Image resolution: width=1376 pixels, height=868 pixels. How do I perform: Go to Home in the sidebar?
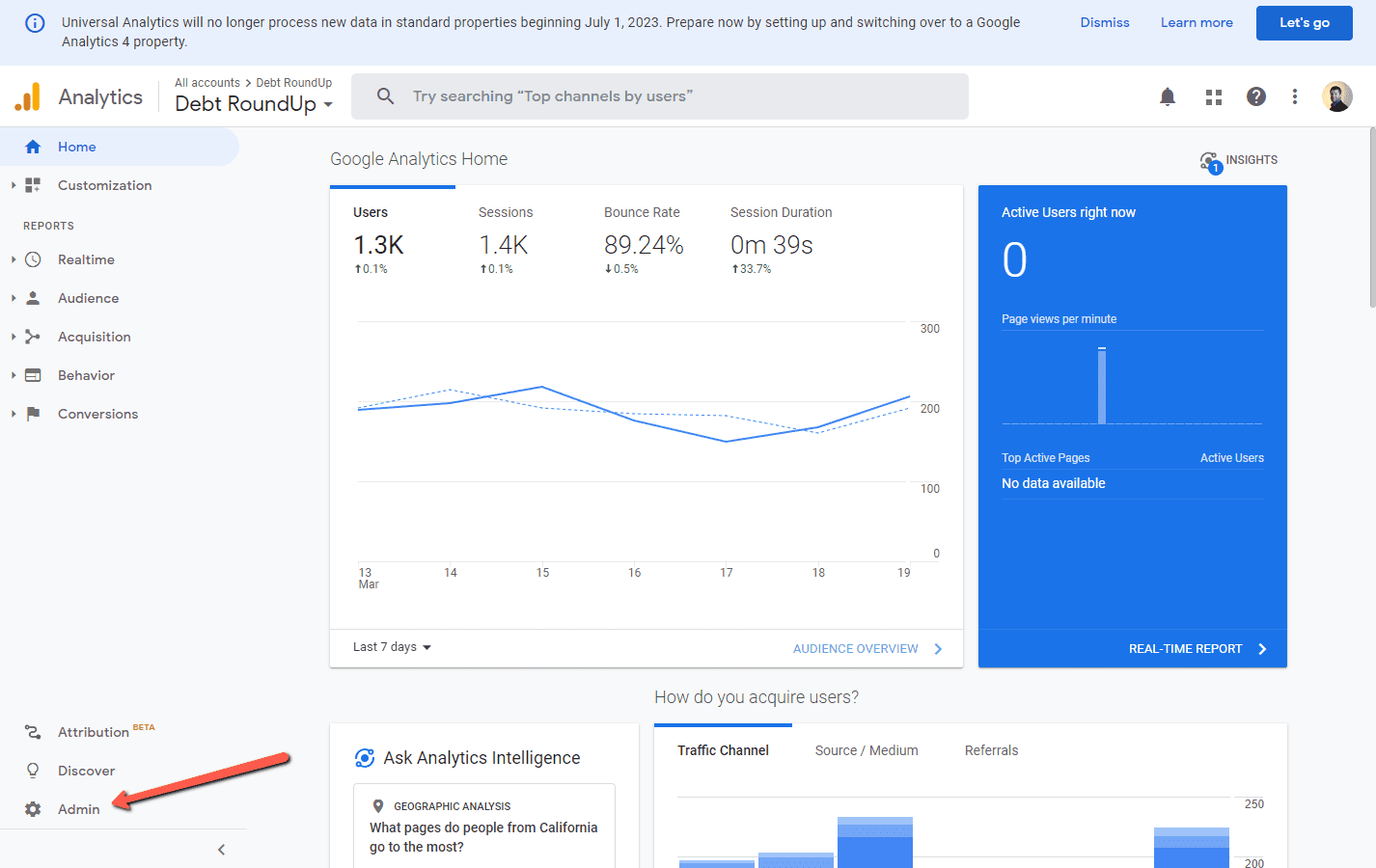click(120, 147)
